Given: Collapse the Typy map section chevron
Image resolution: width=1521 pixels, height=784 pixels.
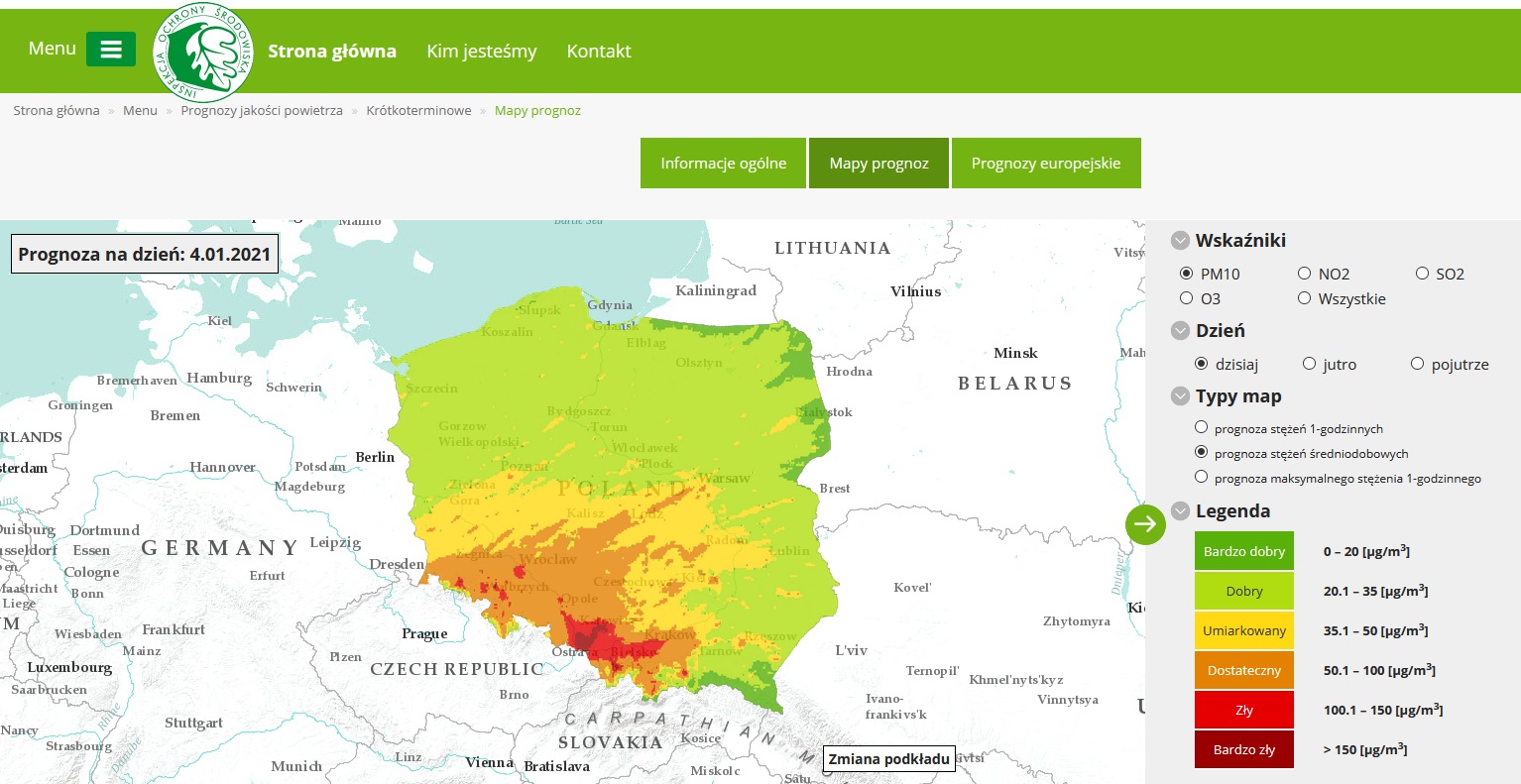Looking at the screenshot, I should (1180, 395).
